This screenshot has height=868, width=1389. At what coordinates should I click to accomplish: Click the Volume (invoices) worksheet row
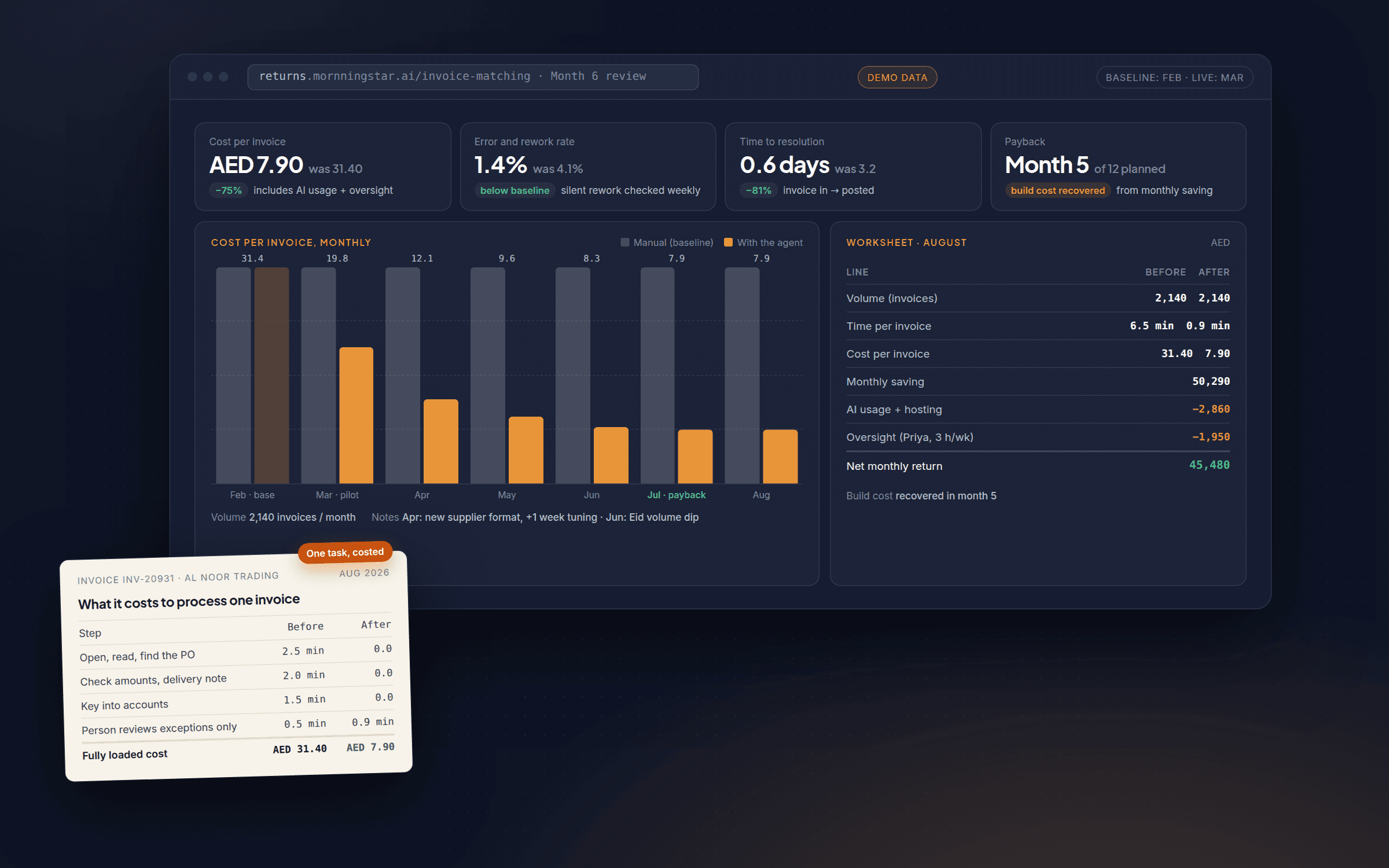pos(1038,298)
